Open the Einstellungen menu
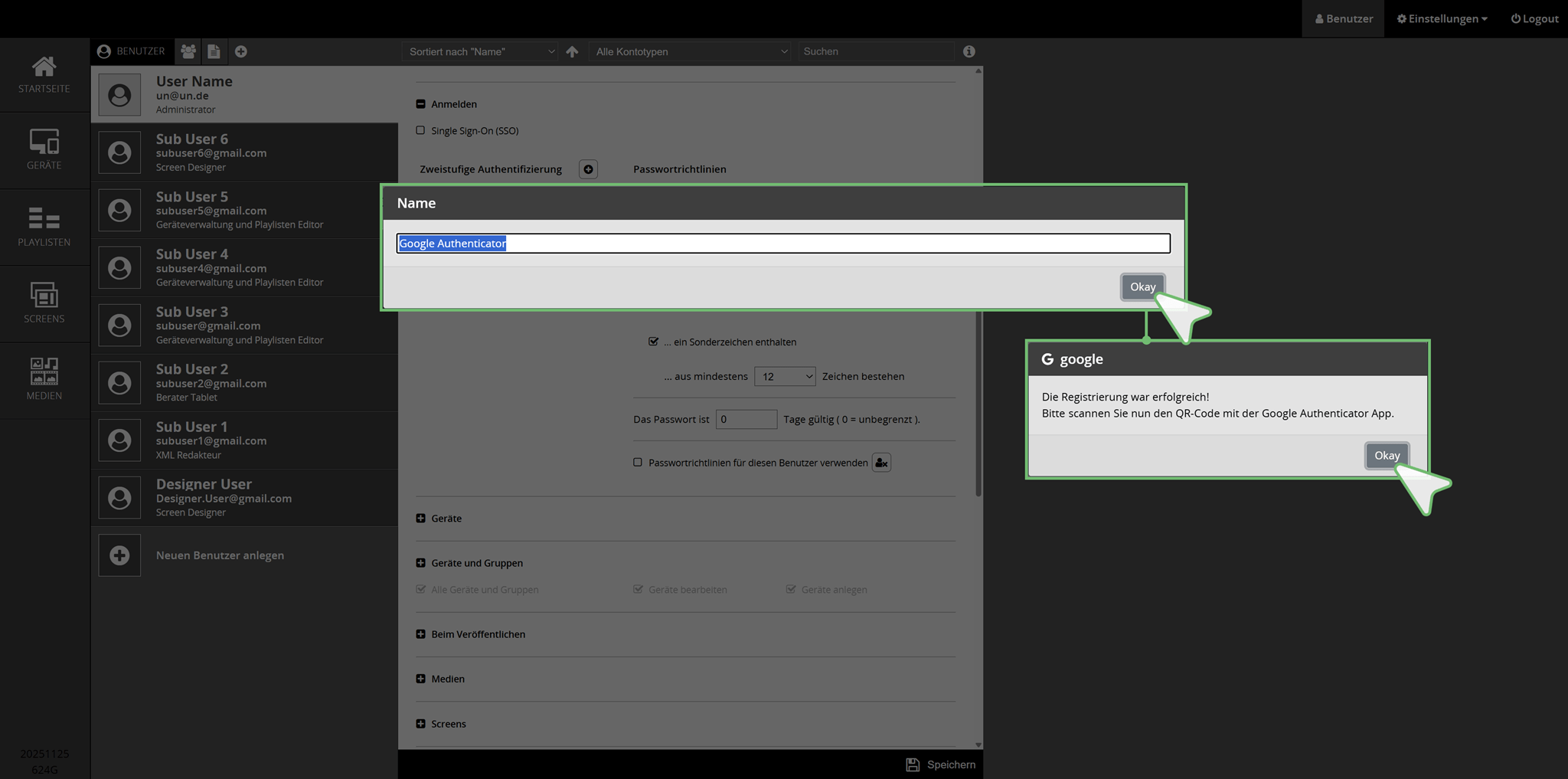This screenshot has width=1568, height=779. pos(1442,18)
